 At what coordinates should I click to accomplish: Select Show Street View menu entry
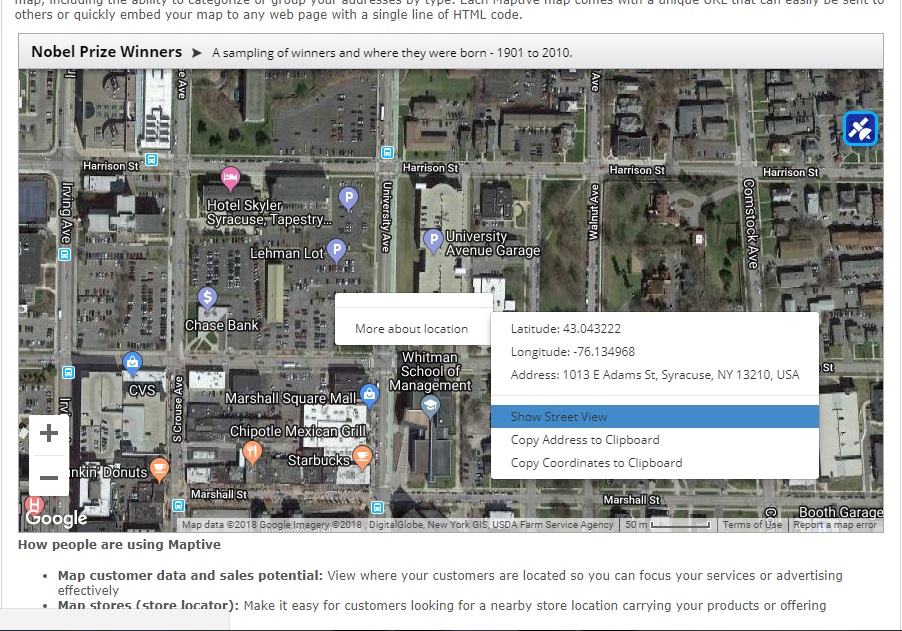[655, 416]
